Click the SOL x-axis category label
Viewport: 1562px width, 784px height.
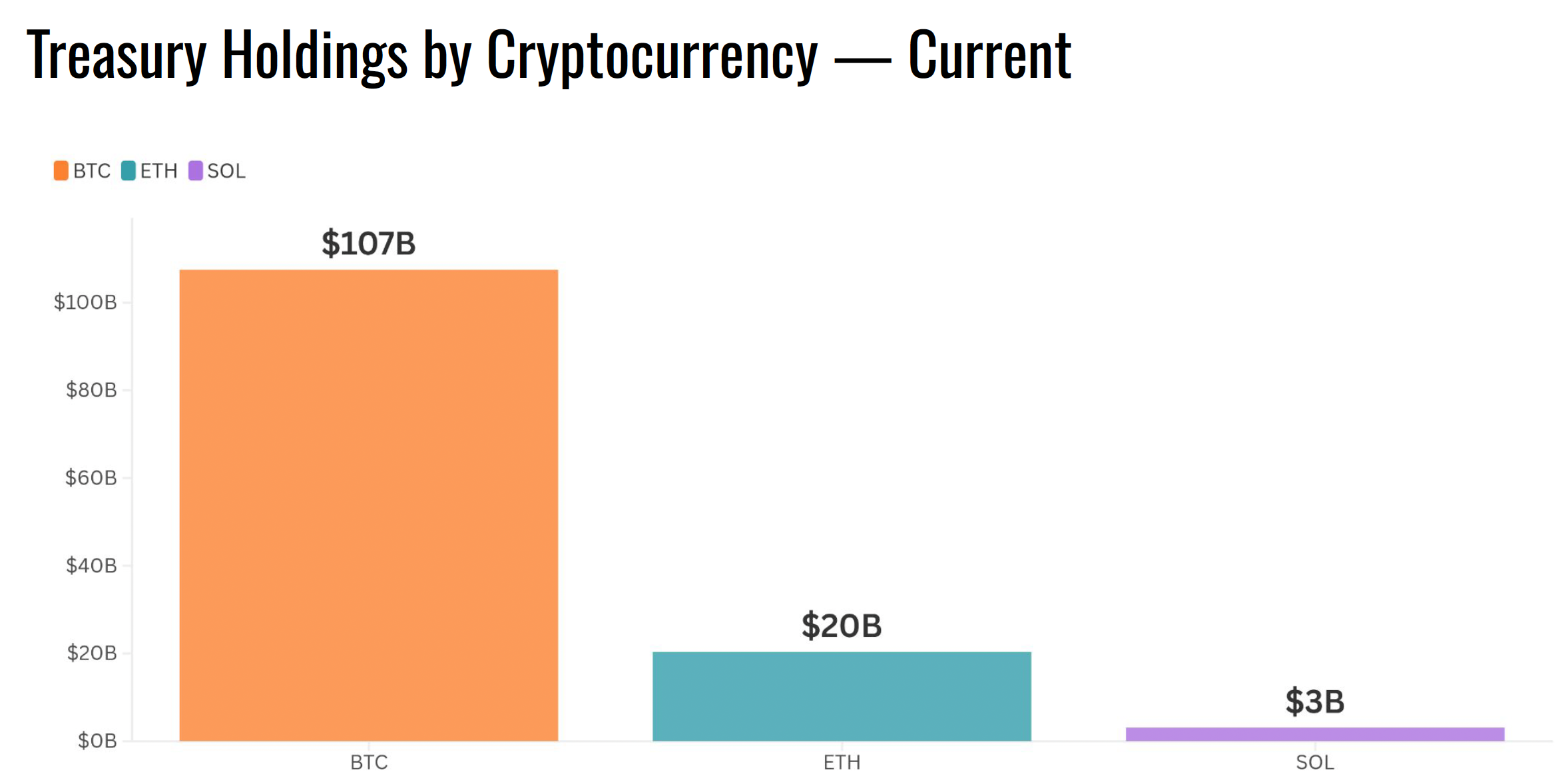coord(1315,763)
